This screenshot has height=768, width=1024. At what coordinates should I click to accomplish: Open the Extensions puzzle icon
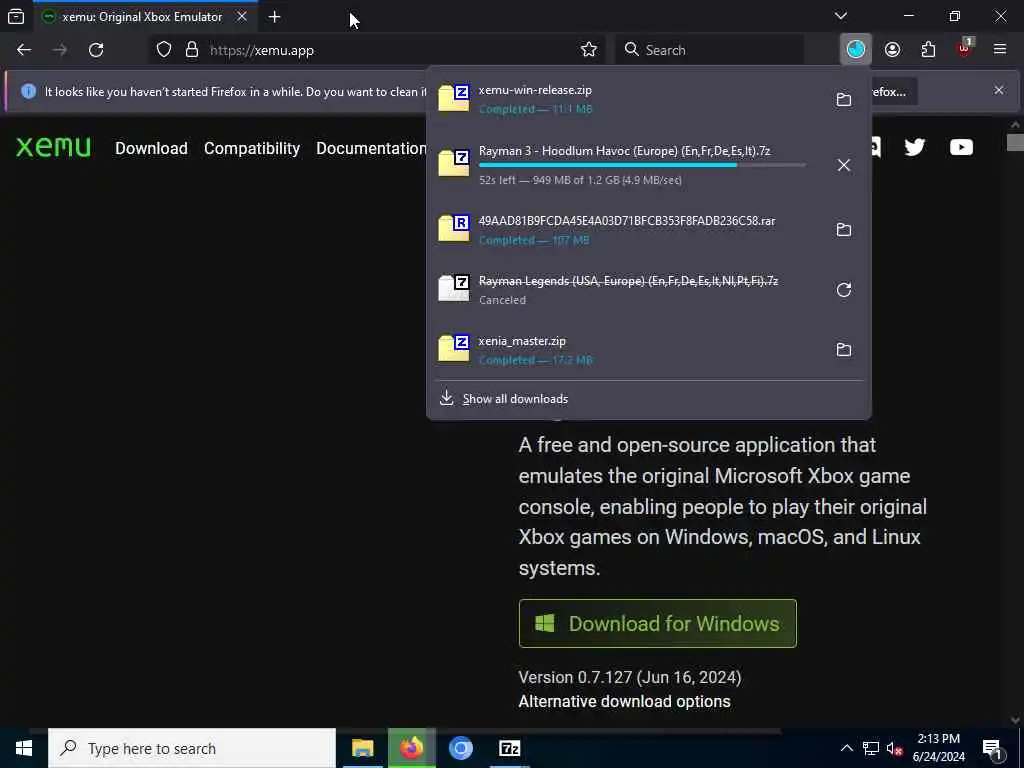(x=928, y=50)
